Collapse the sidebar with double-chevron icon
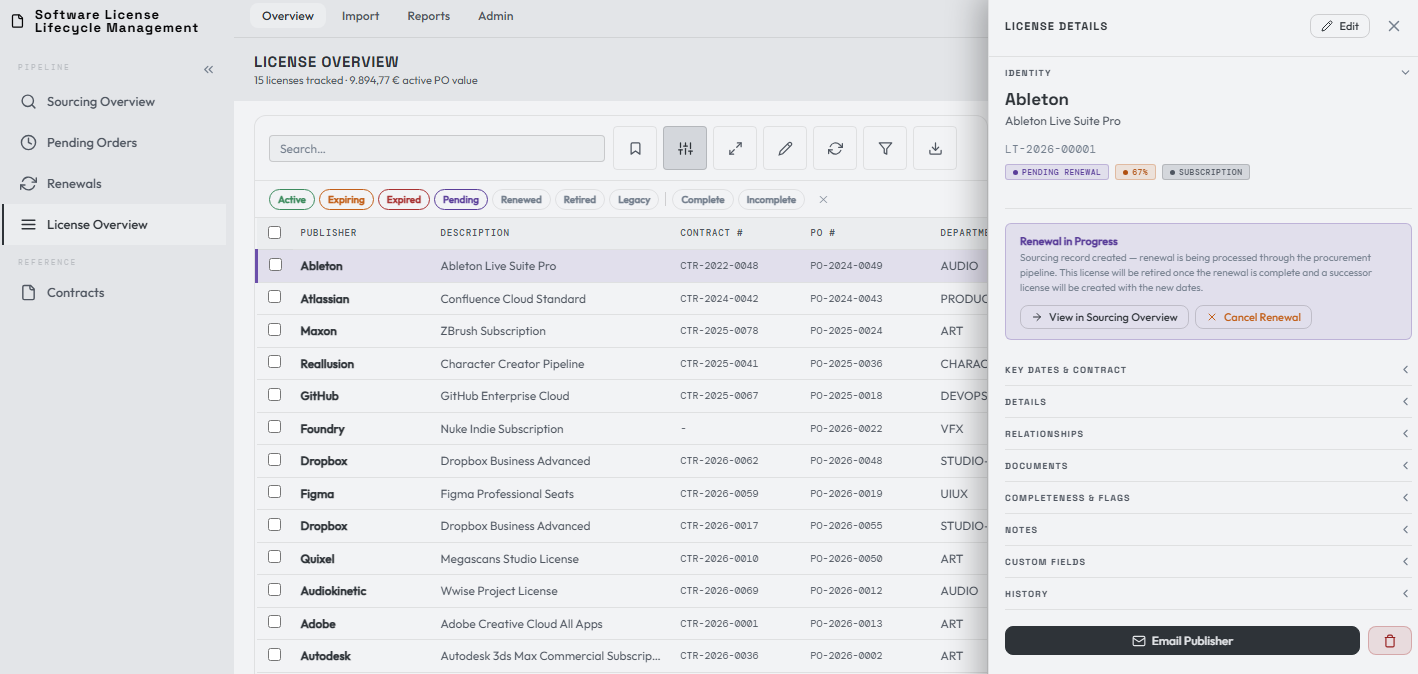The height and width of the screenshot is (674, 1418). coord(209,70)
